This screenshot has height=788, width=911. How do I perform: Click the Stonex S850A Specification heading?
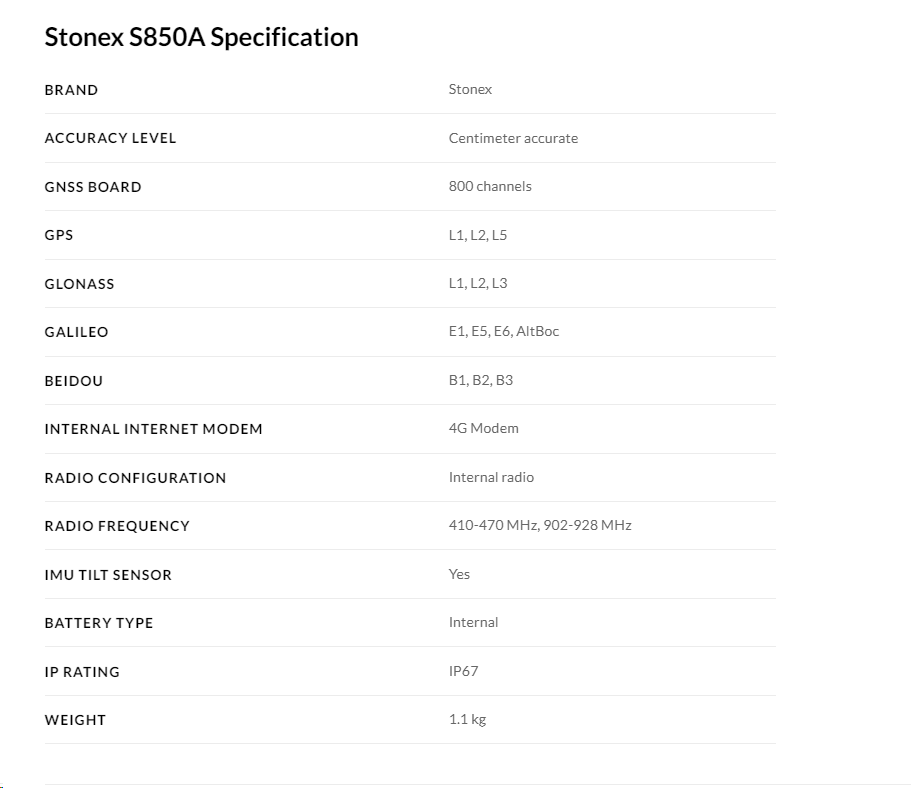(x=201, y=37)
